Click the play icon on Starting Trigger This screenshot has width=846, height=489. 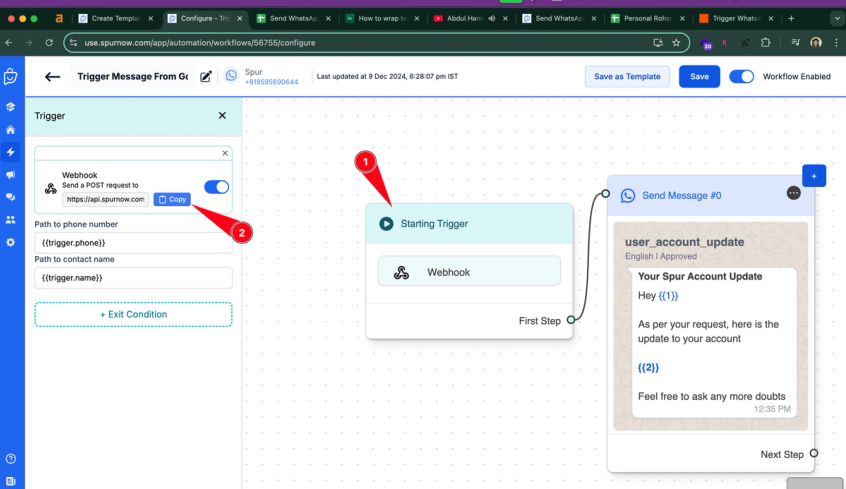click(386, 223)
